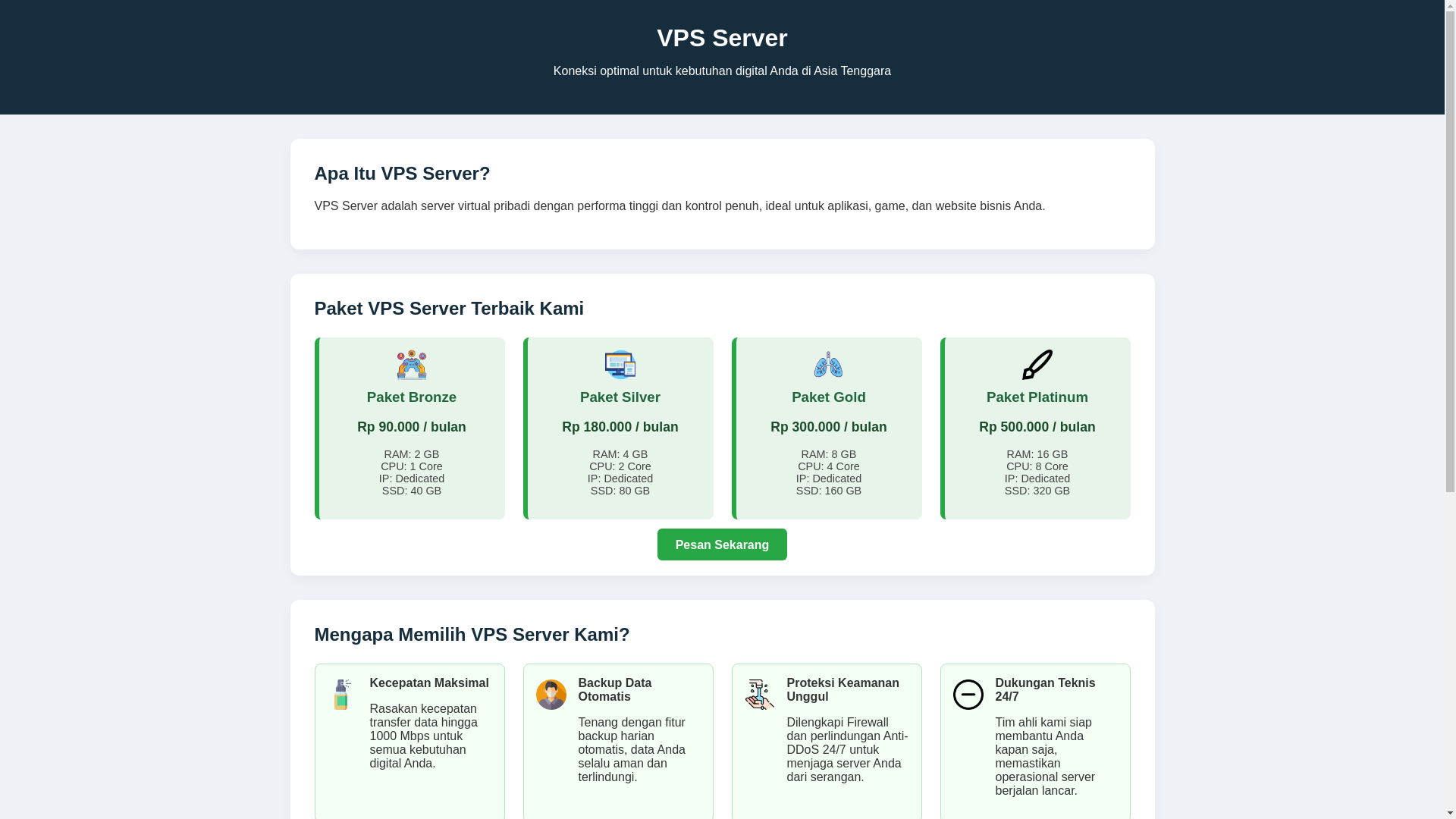Click the Rp 500.000 / bulan price
The image size is (1456, 819).
1037,427
